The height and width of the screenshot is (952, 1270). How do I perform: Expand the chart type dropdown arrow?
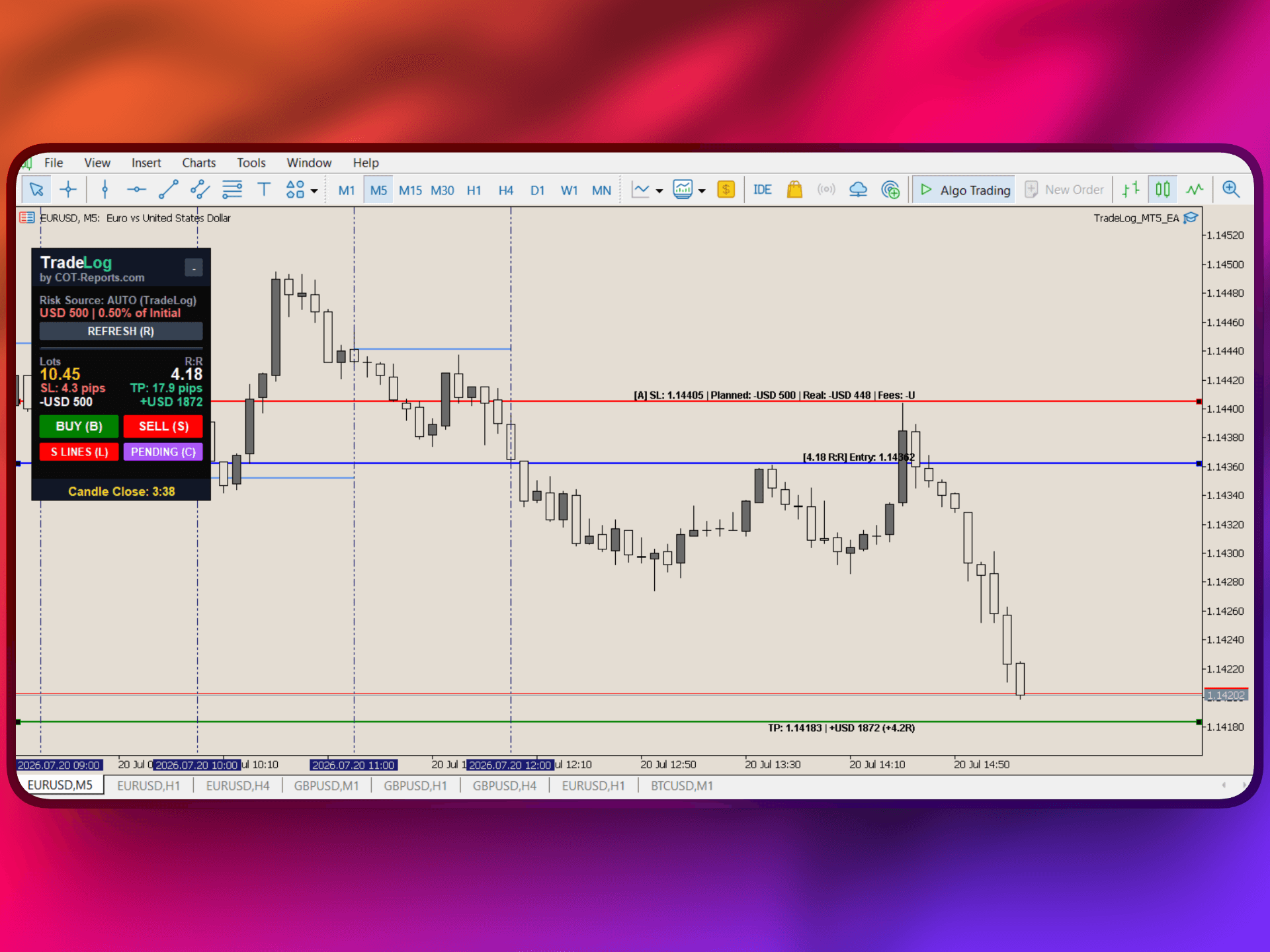[659, 191]
